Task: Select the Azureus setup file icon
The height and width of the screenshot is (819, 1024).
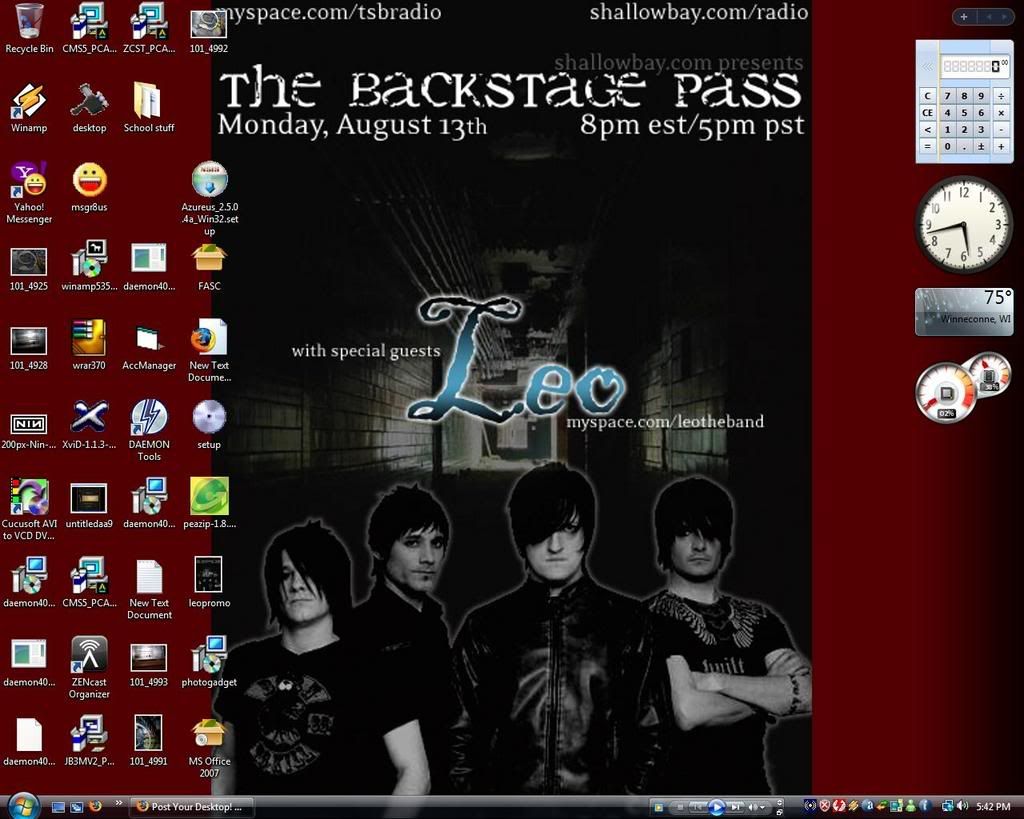Action: pos(209,180)
